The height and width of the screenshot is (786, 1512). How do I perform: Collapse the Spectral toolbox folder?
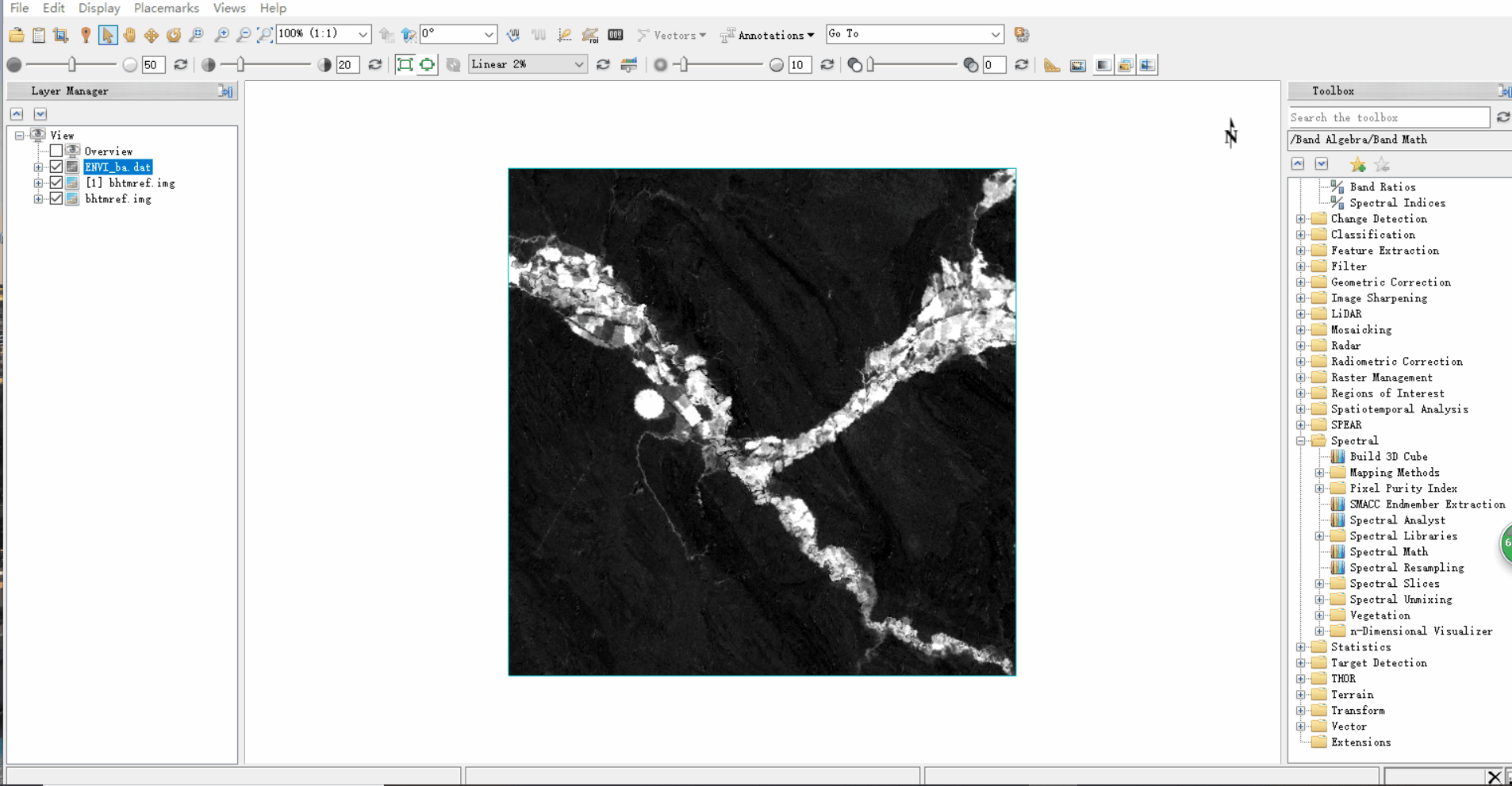pyautogui.click(x=1301, y=441)
